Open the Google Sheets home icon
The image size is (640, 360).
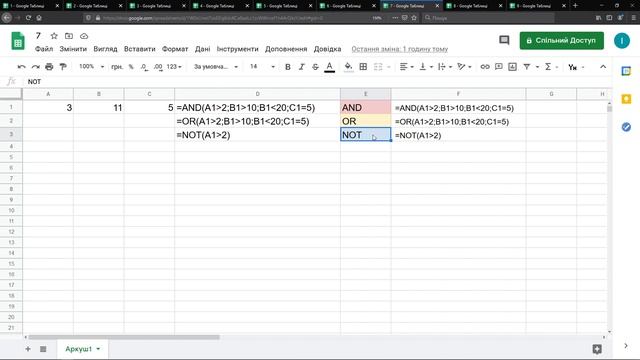[18, 41]
